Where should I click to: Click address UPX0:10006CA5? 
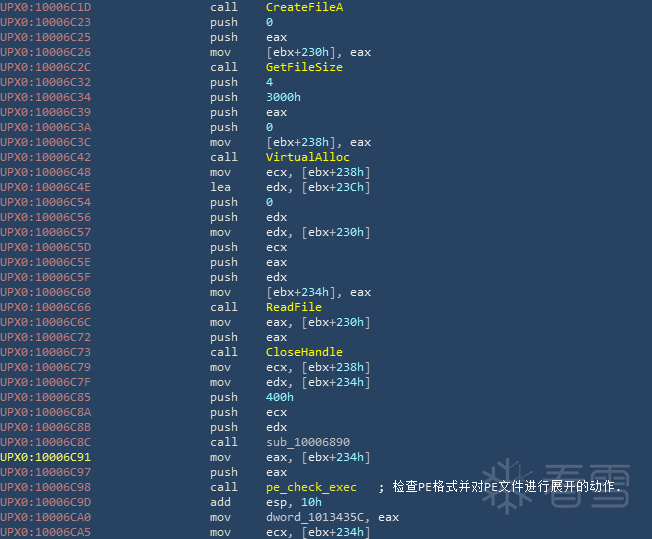45,532
